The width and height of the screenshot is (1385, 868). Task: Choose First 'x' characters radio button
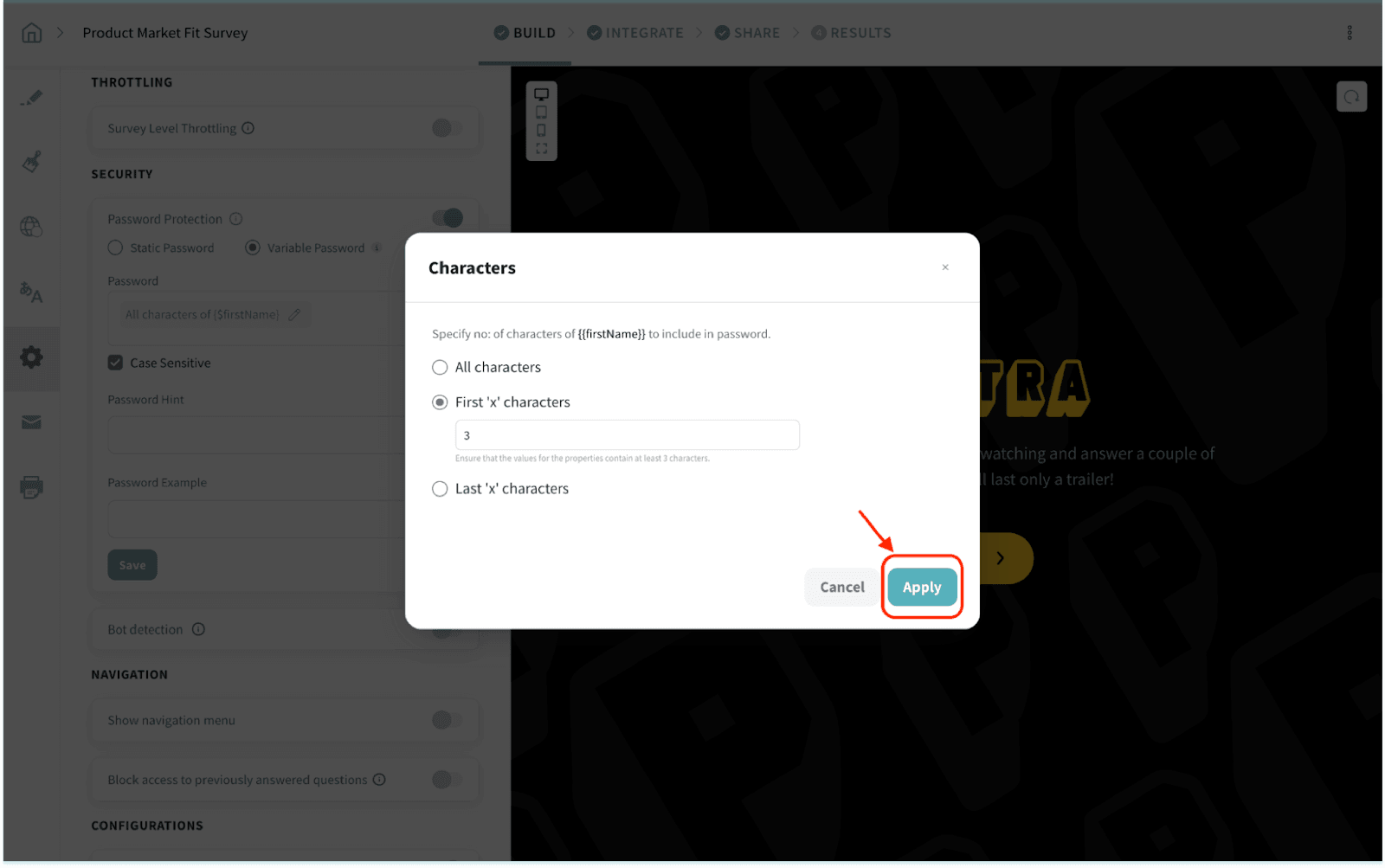pyautogui.click(x=440, y=402)
